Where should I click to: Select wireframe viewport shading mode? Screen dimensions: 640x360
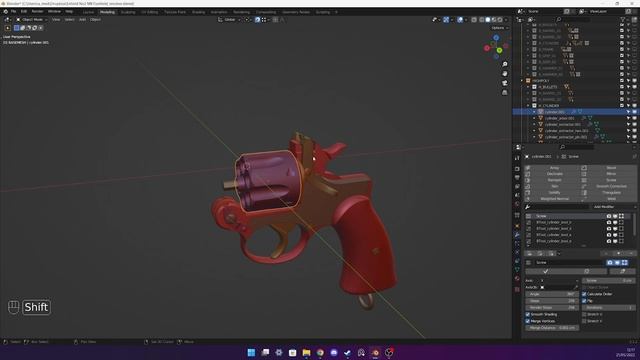tap(482, 20)
